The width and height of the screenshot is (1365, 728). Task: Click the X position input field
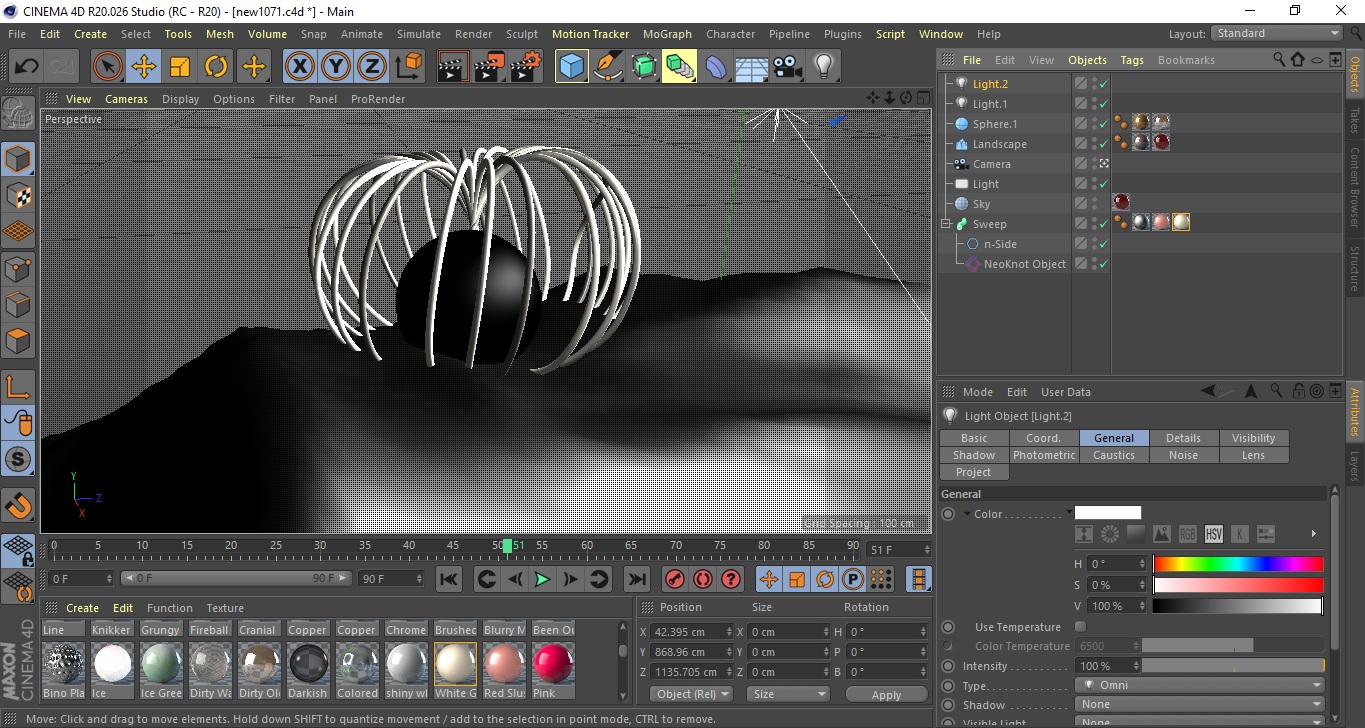(691, 632)
